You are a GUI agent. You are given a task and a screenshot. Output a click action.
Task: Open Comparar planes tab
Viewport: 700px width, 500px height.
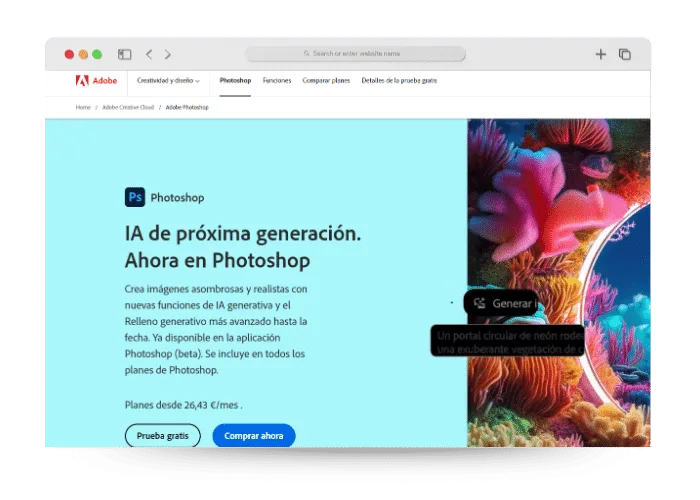click(x=326, y=80)
